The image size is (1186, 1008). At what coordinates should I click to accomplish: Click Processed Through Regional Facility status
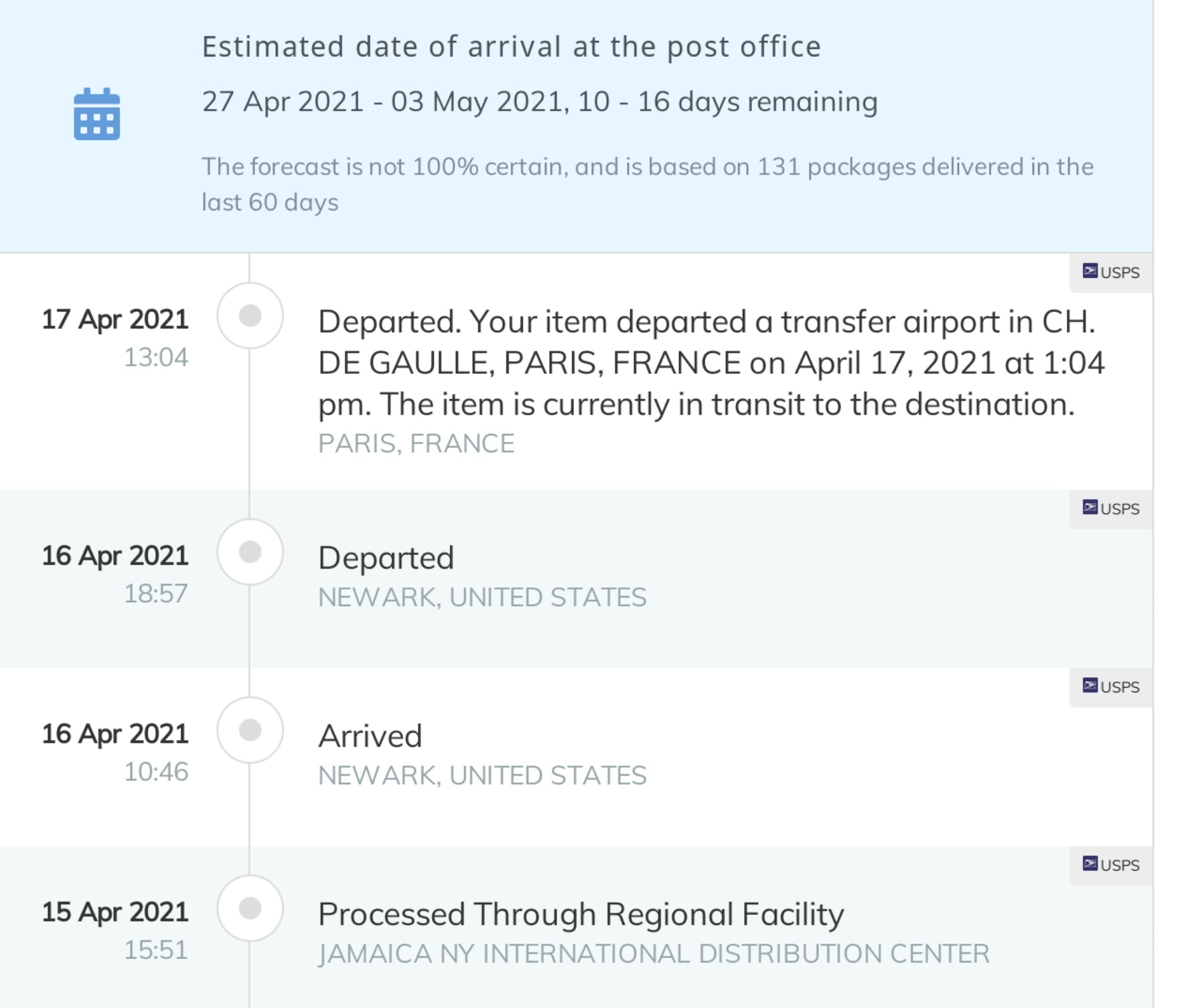(581, 914)
